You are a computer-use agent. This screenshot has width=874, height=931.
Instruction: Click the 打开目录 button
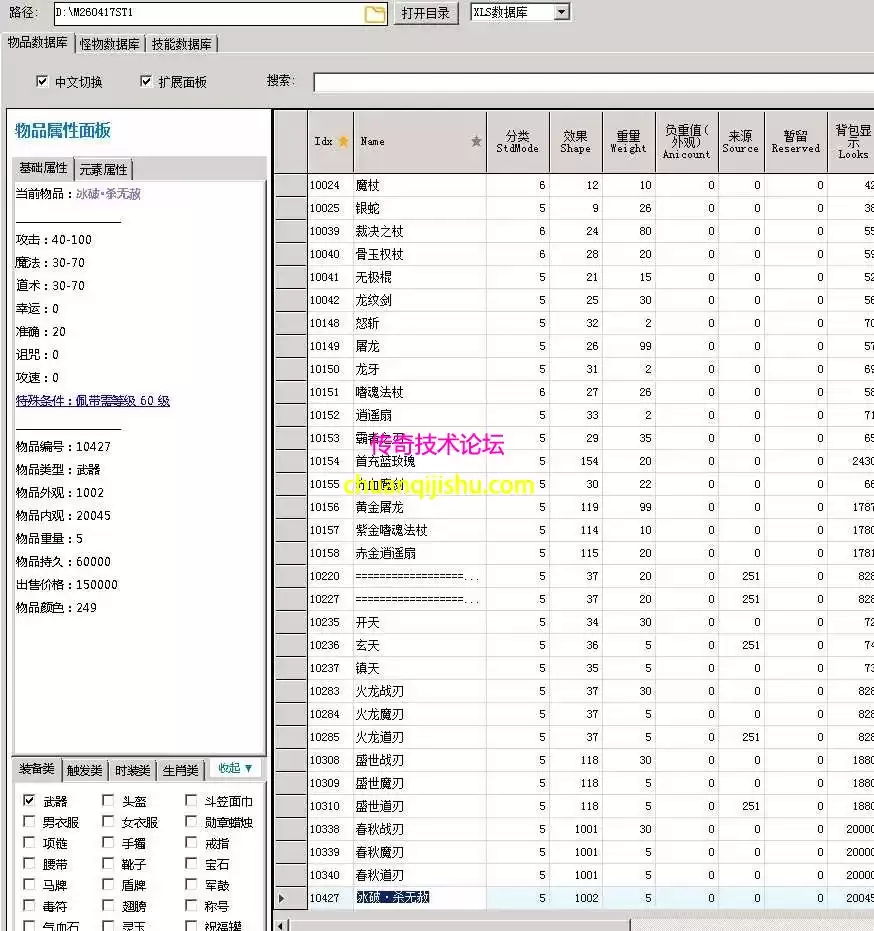[426, 13]
